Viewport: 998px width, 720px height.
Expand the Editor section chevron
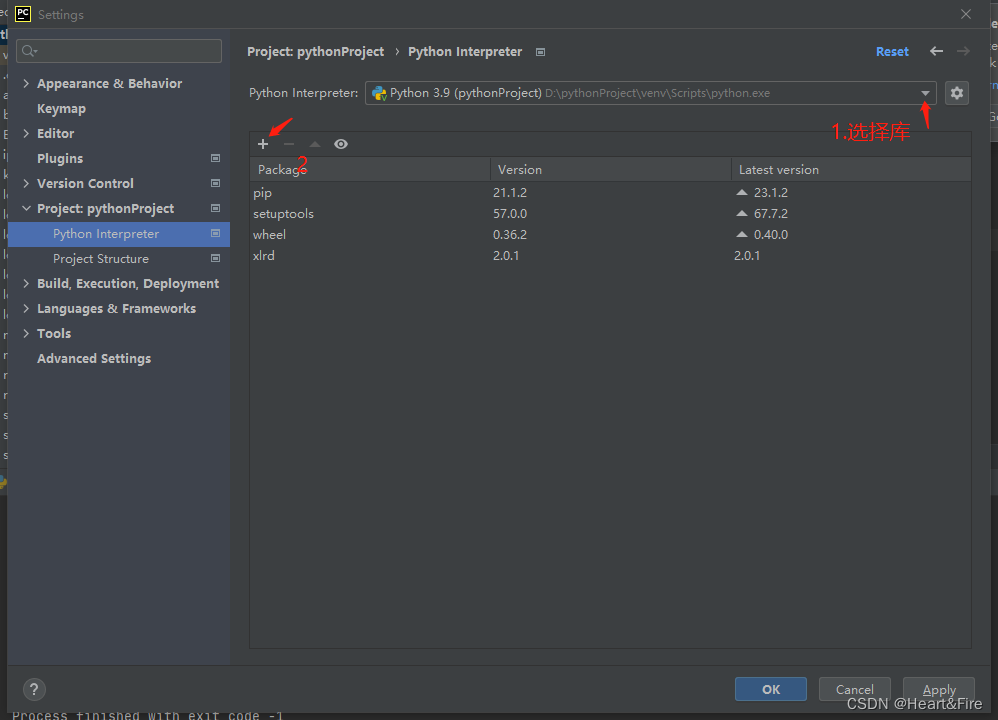click(x=26, y=133)
